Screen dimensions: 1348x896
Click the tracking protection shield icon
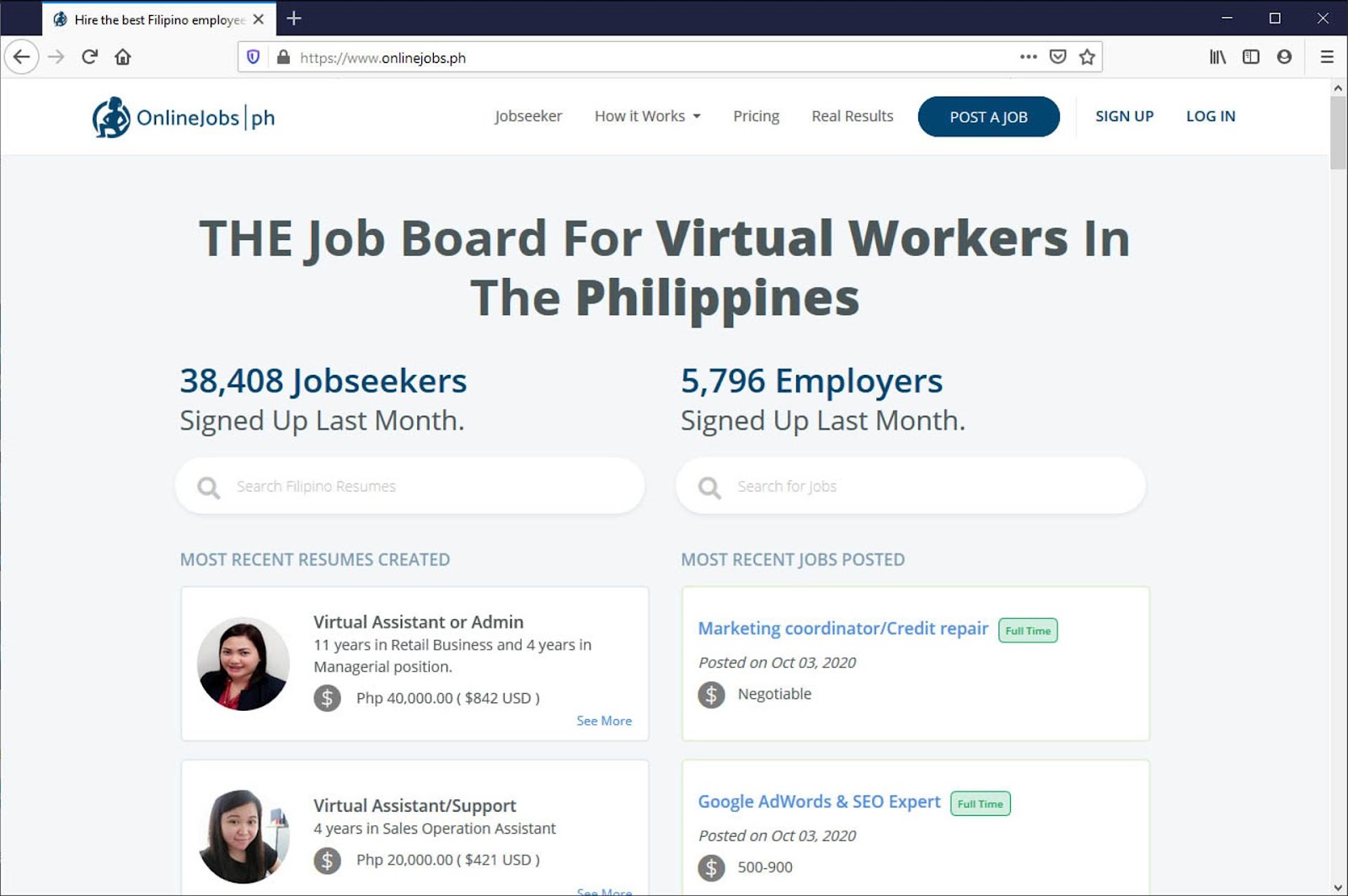[x=253, y=57]
